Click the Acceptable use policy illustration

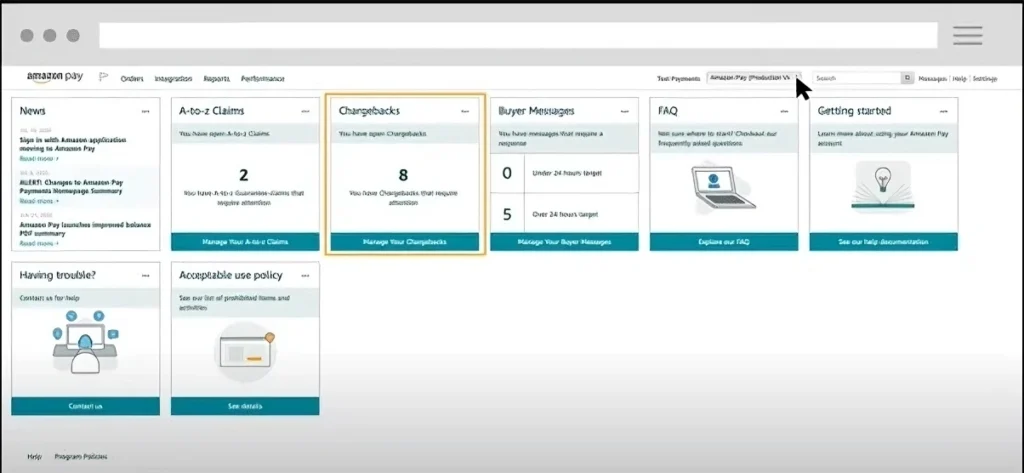coord(246,351)
